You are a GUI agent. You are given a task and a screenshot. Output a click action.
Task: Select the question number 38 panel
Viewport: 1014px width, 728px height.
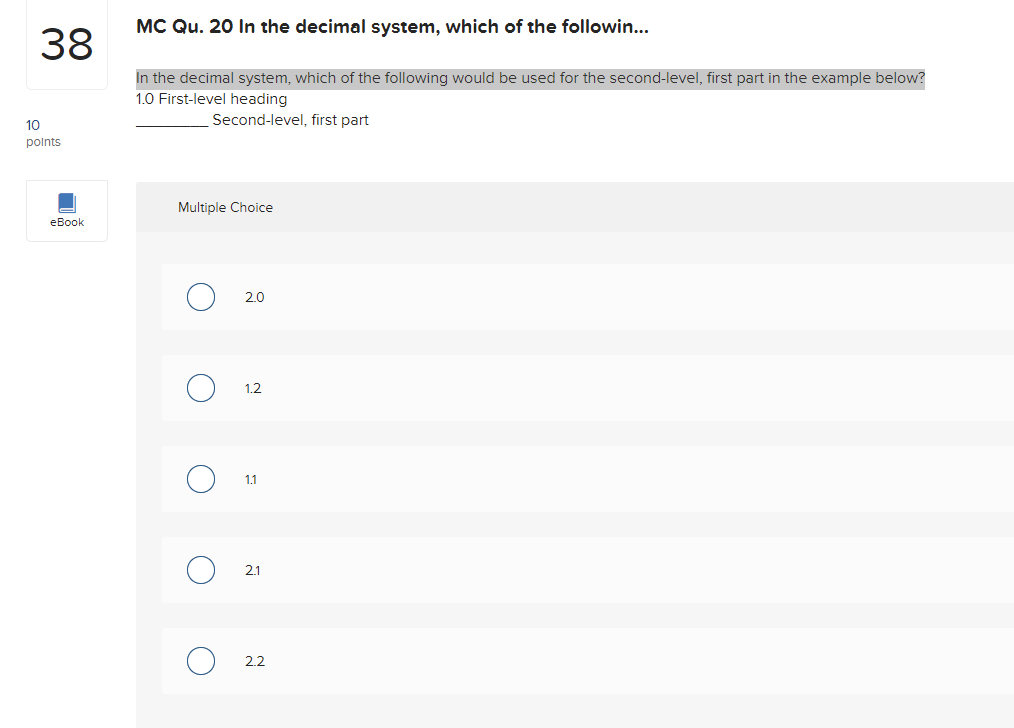[x=66, y=44]
